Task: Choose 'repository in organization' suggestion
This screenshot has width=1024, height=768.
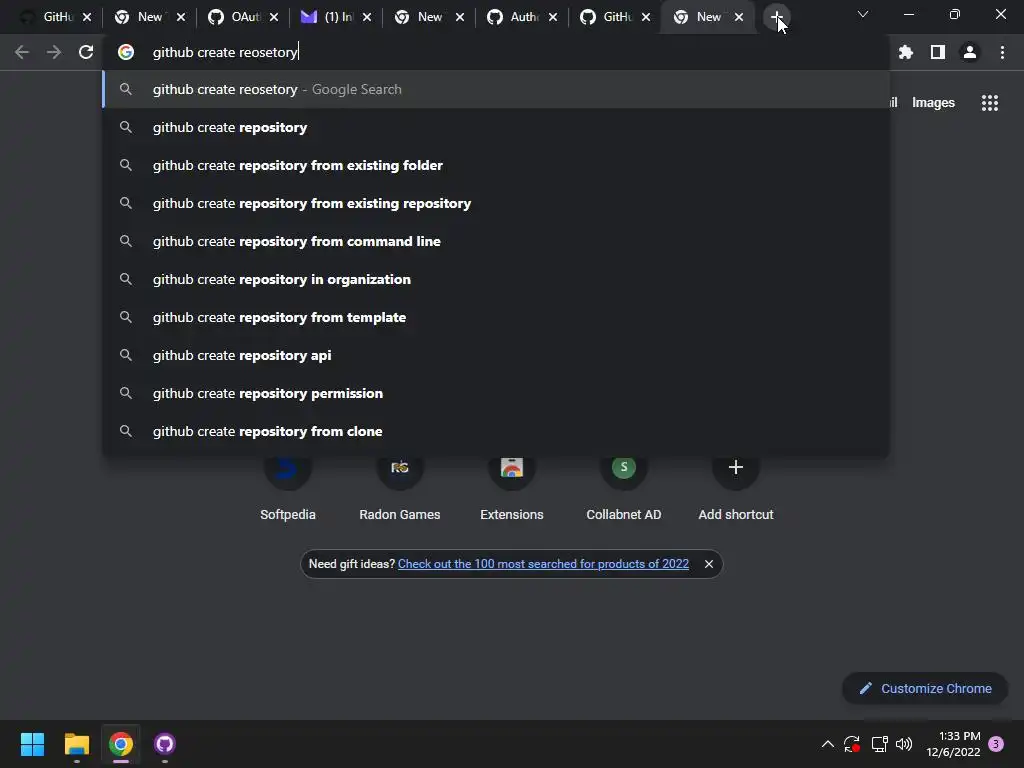Action: (x=496, y=279)
